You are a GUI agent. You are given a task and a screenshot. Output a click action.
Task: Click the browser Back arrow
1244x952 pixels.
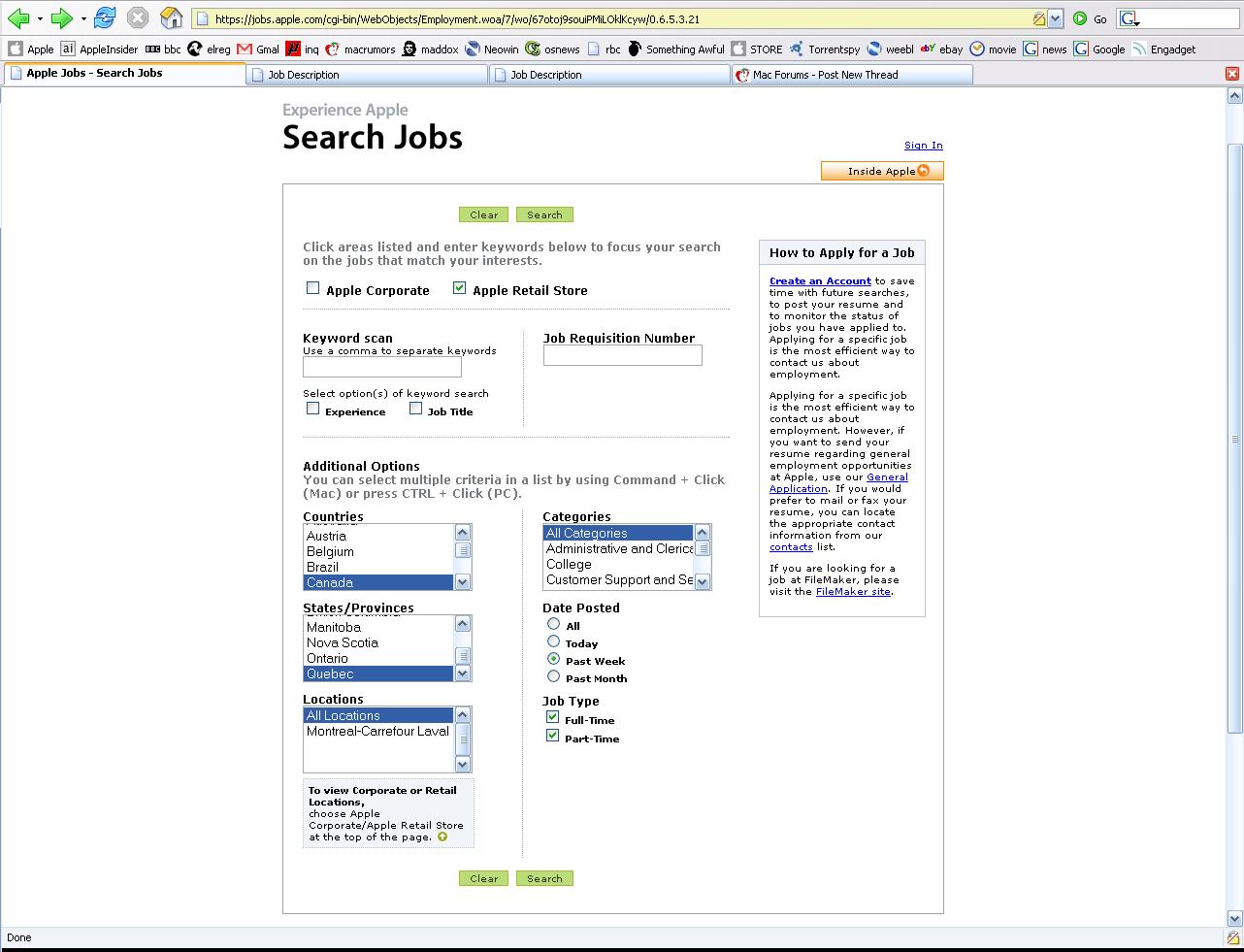[x=17, y=17]
